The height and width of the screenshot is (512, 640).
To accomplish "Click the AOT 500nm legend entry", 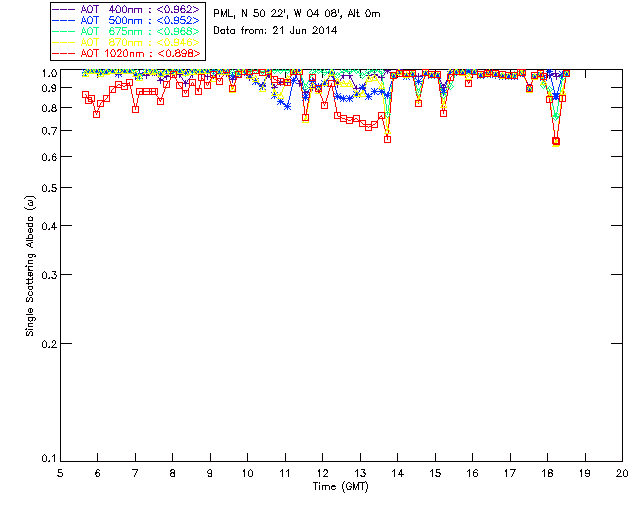I will click(x=127, y=20).
